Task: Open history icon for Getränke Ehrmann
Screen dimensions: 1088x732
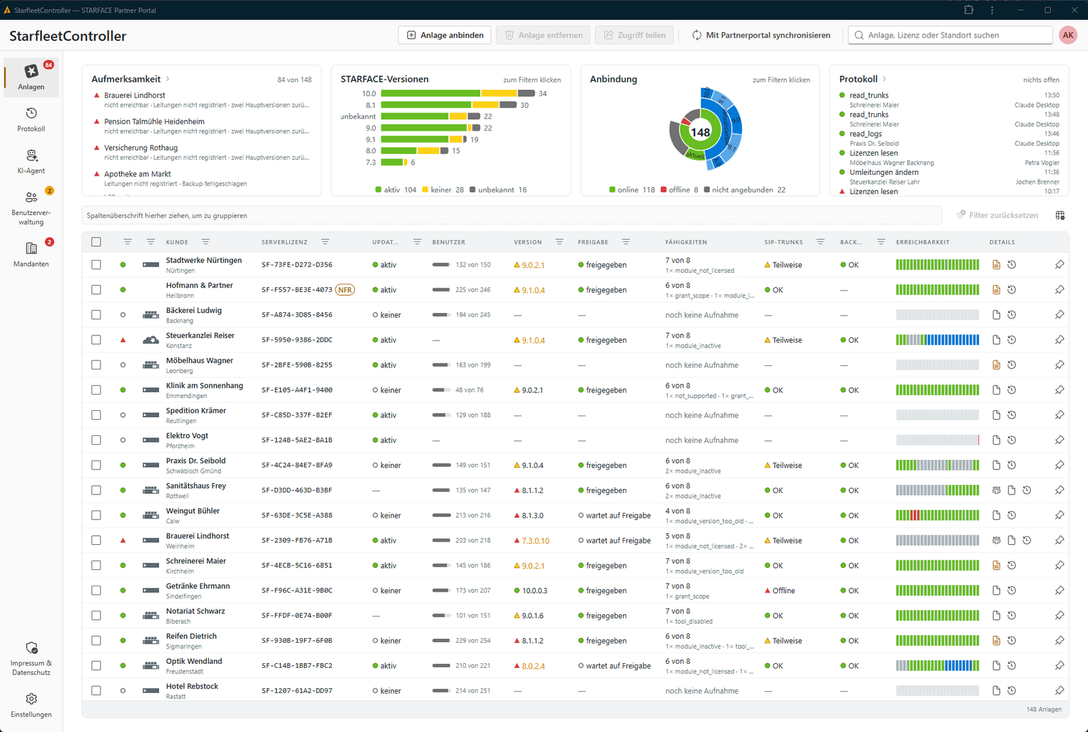Action: pyautogui.click(x=1012, y=590)
